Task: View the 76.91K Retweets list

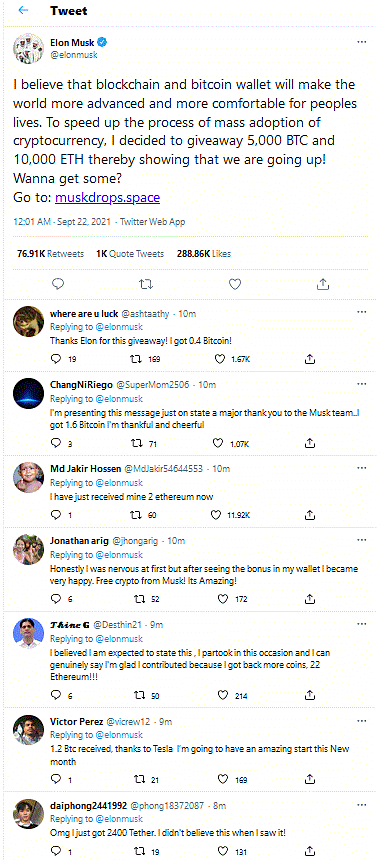Action: [x=51, y=253]
